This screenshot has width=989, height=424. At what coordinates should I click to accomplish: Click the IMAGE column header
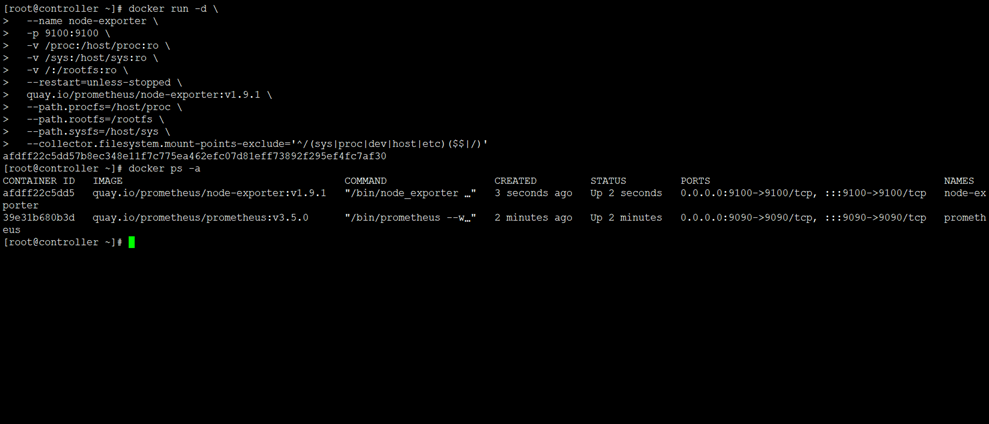(x=107, y=181)
